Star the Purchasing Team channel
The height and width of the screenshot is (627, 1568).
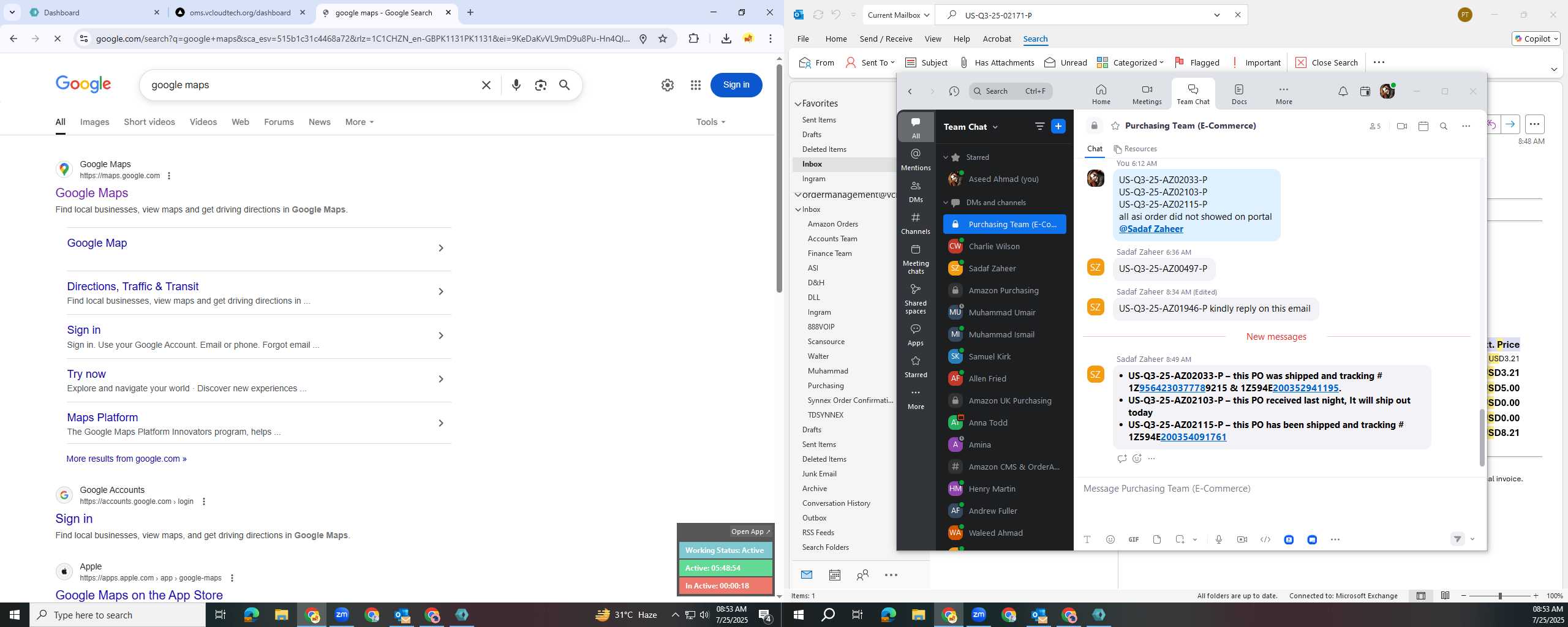[1115, 126]
